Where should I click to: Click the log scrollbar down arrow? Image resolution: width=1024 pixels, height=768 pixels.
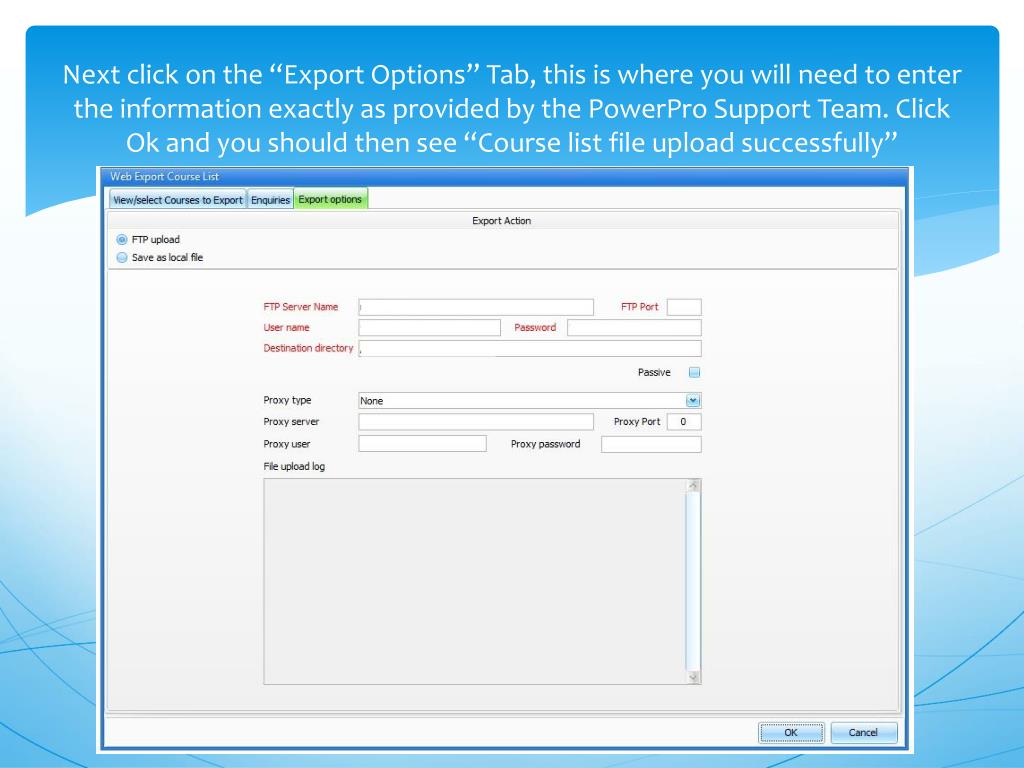coord(694,678)
